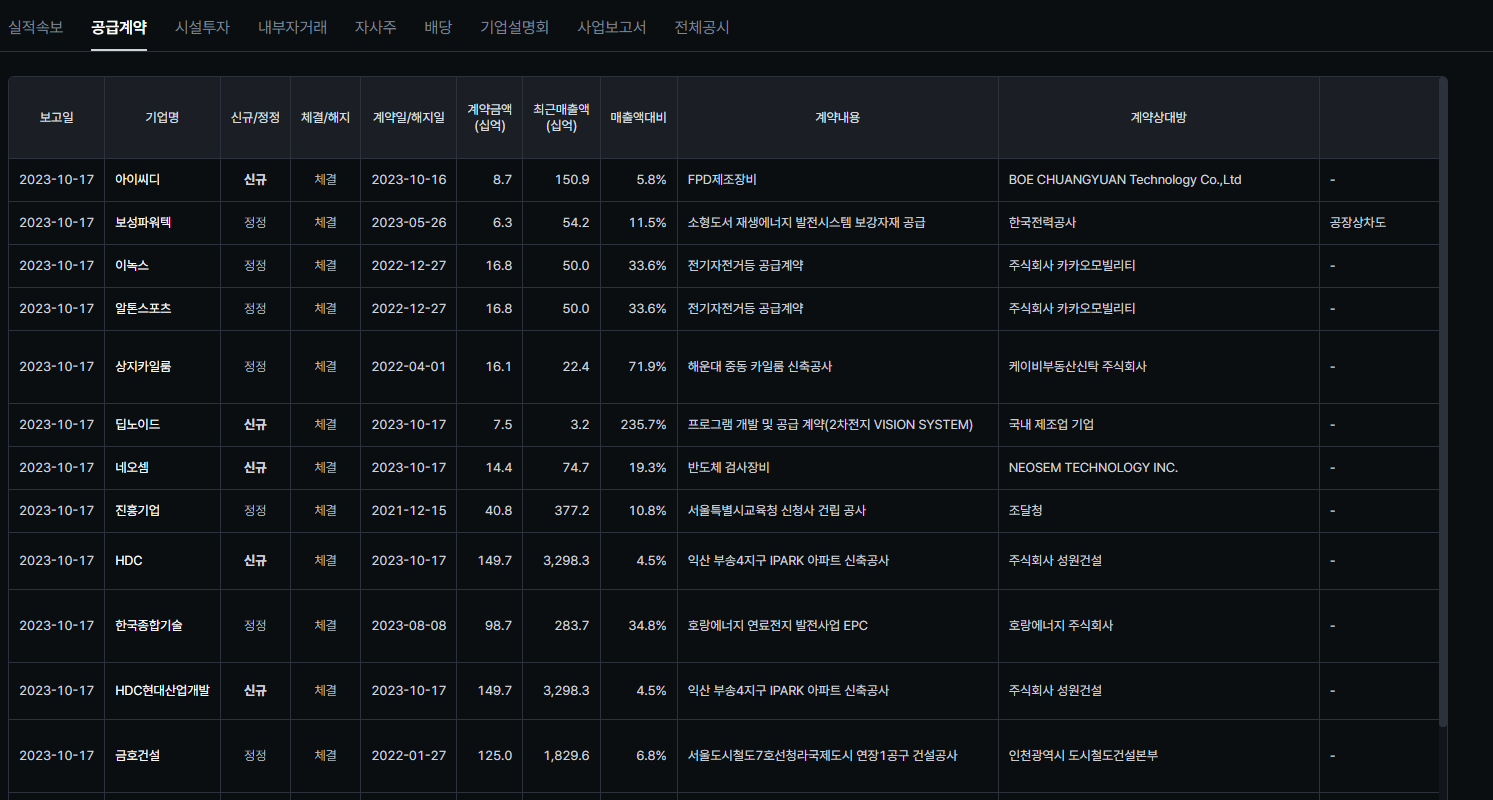Viewport: 1493px width, 800px height.
Task: Click the table's vertical scrollbar
Action: tap(1443, 402)
